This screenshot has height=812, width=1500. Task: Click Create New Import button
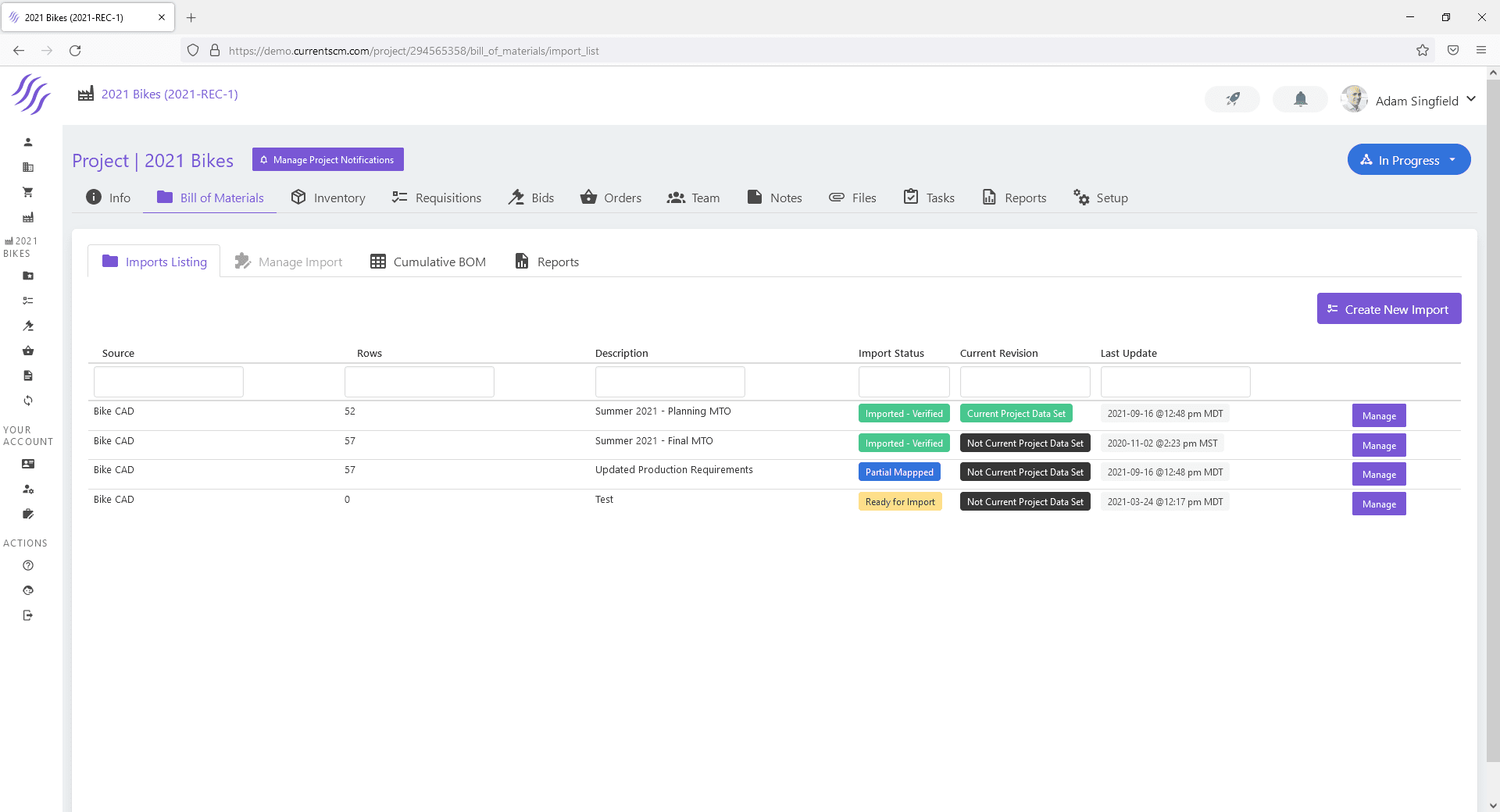(x=1388, y=309)
